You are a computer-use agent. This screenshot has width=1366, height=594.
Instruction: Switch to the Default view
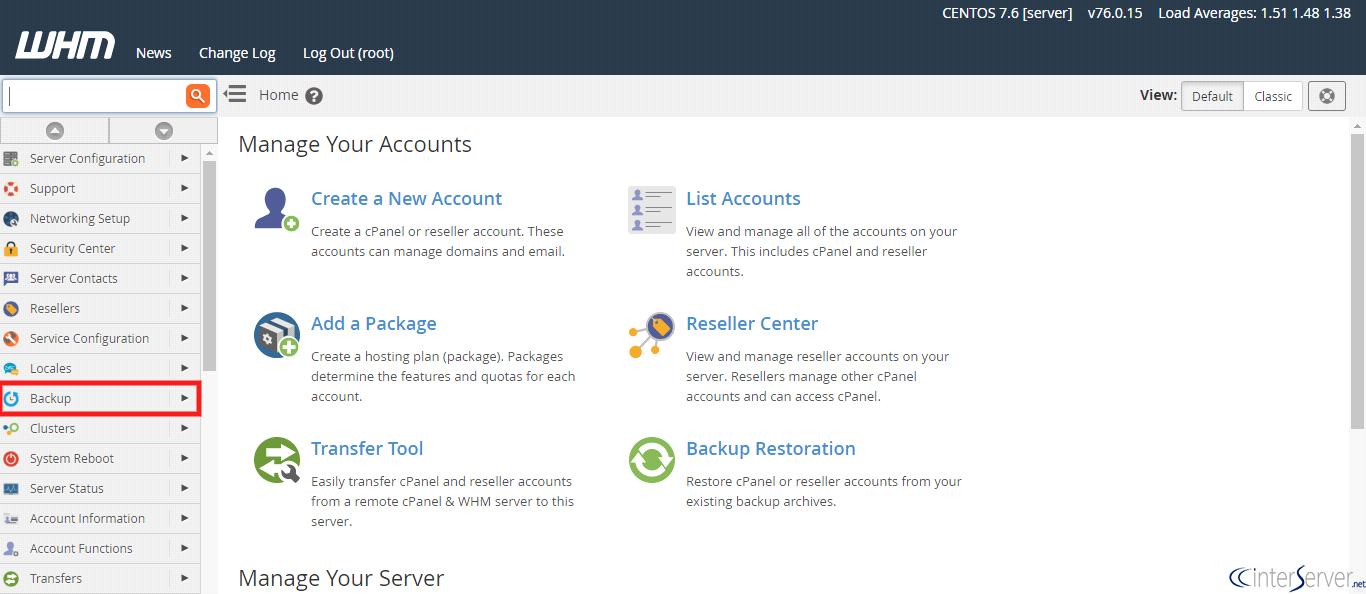pos(1212,96)
